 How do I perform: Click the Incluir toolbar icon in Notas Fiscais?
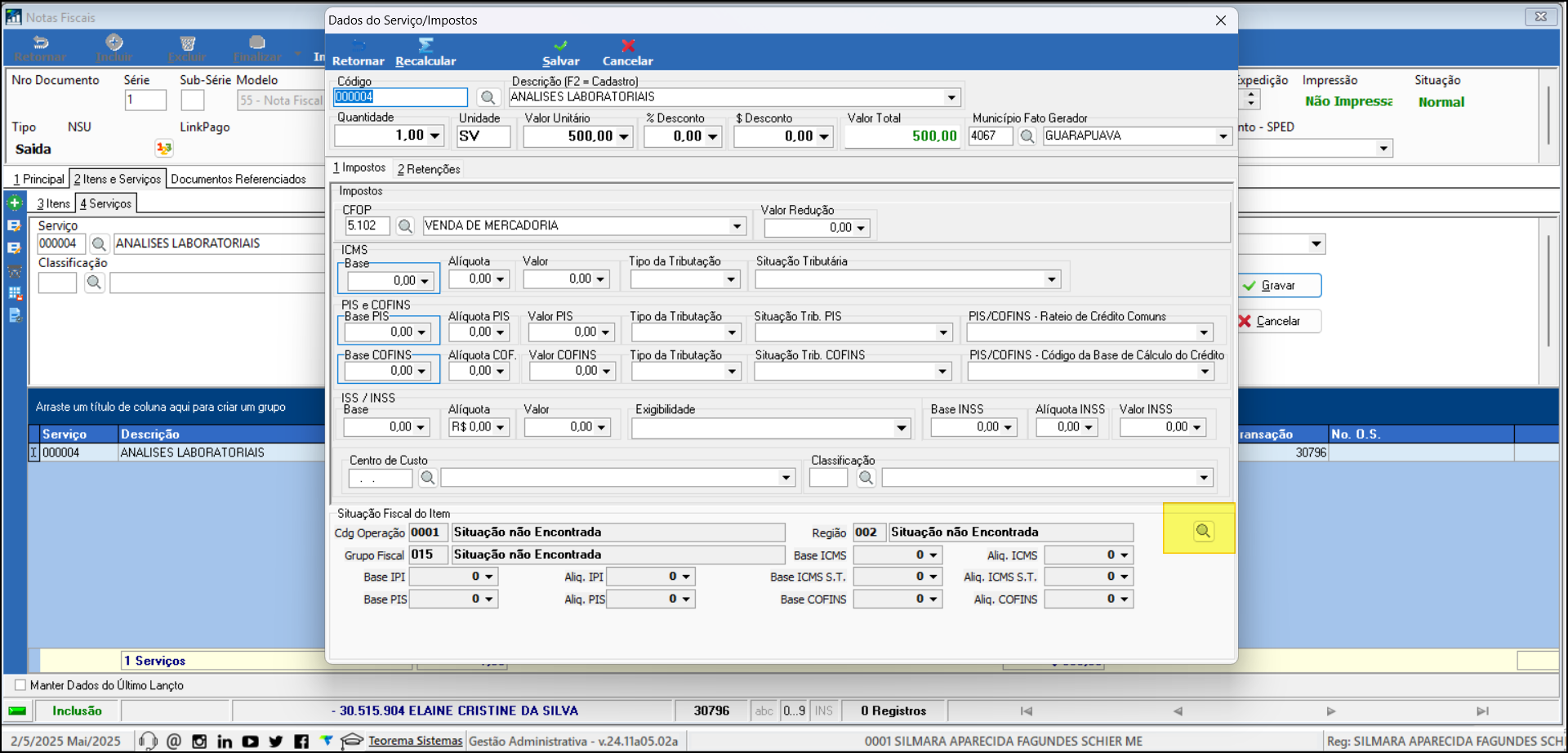pos(114,42)
